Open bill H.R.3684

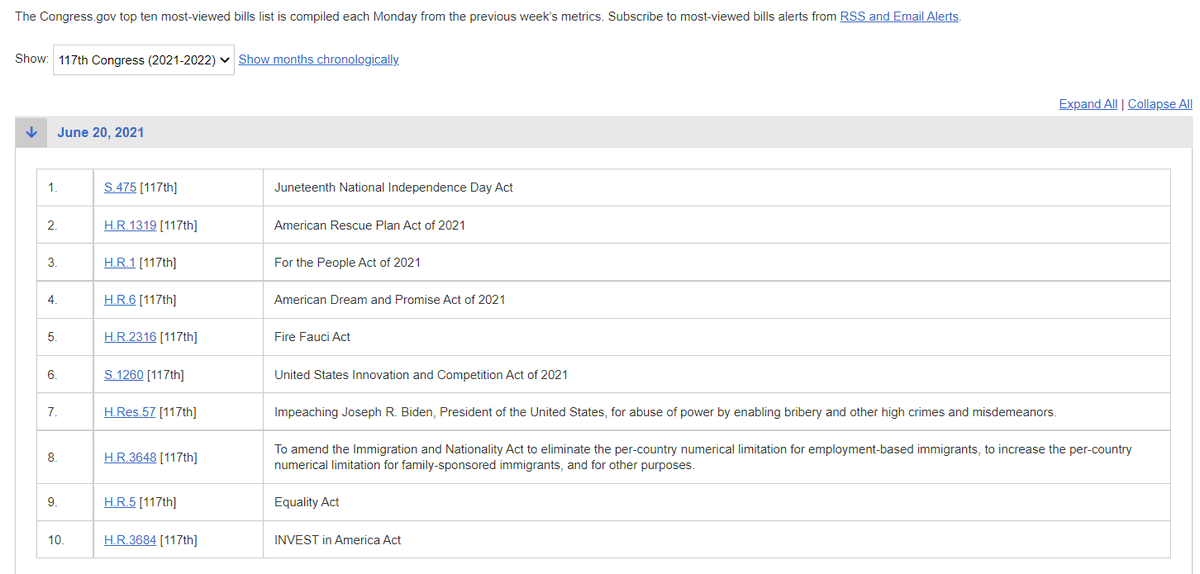tap(130, 540)
